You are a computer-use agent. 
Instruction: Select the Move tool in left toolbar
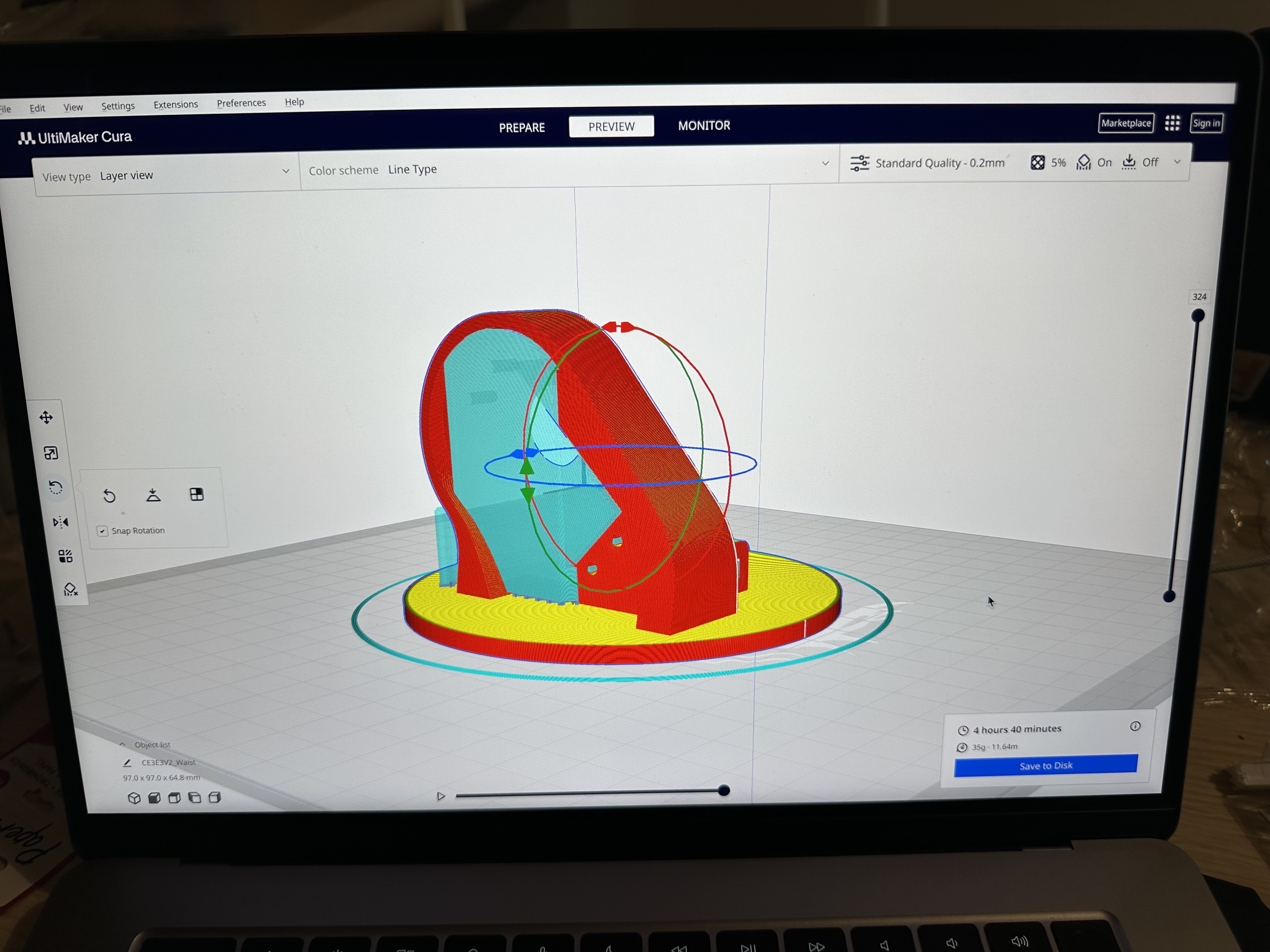(47, 418)
